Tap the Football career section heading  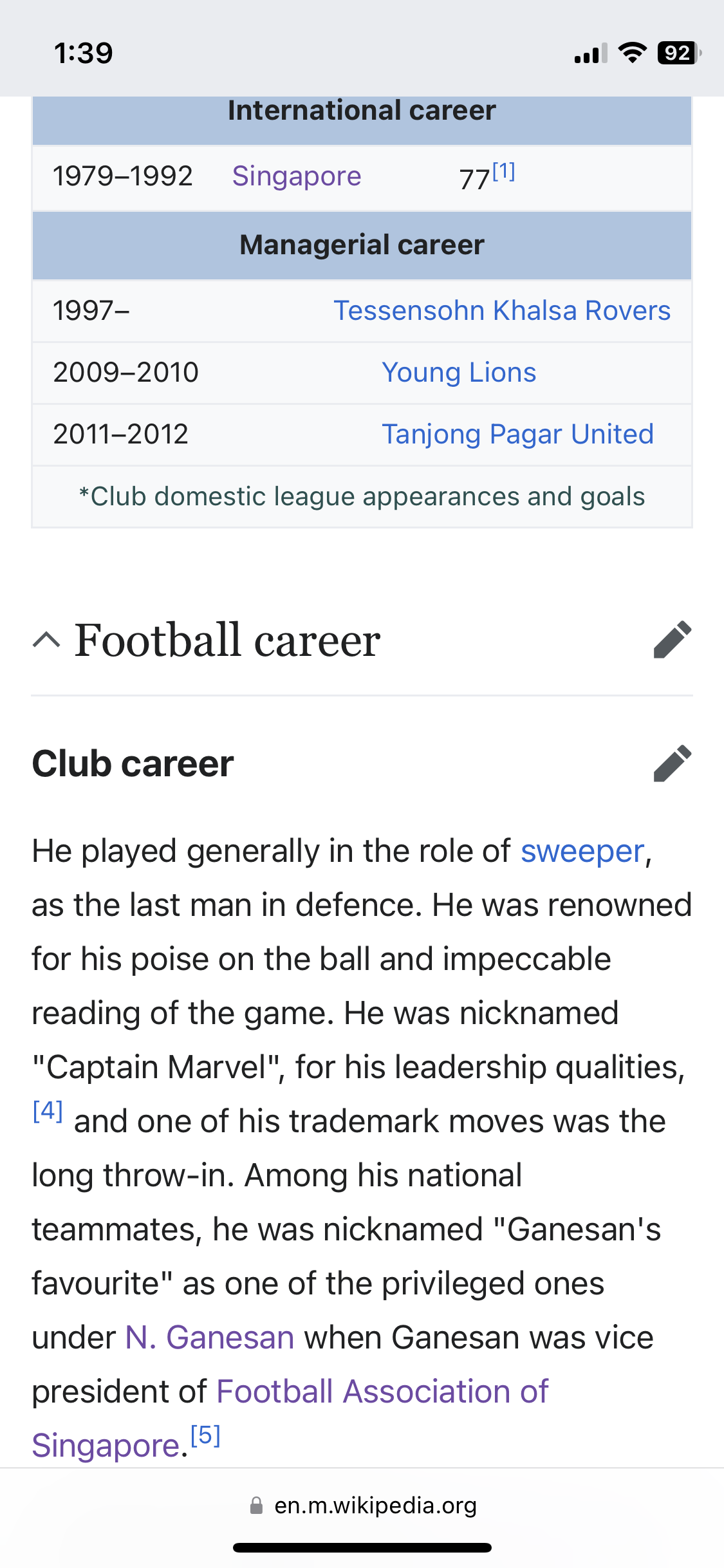[x=227, y=640]
